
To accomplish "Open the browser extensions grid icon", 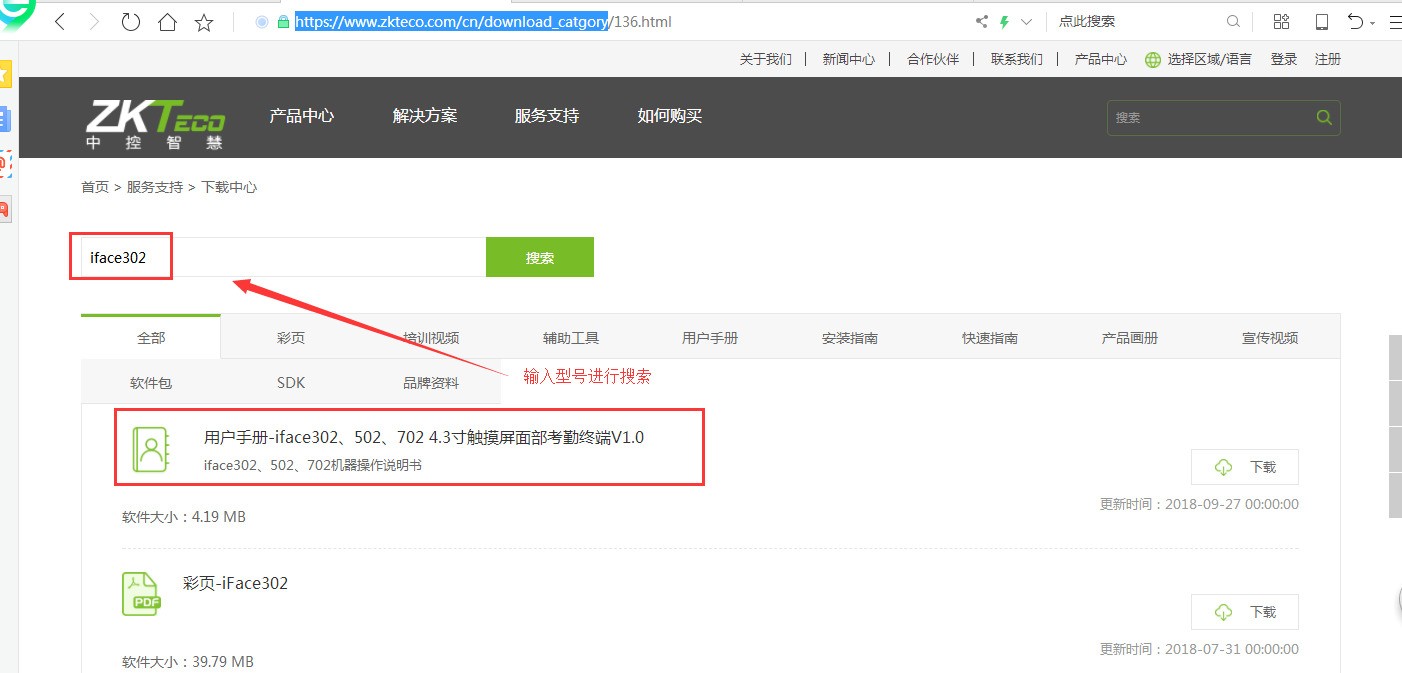I will pos(1281,22).
